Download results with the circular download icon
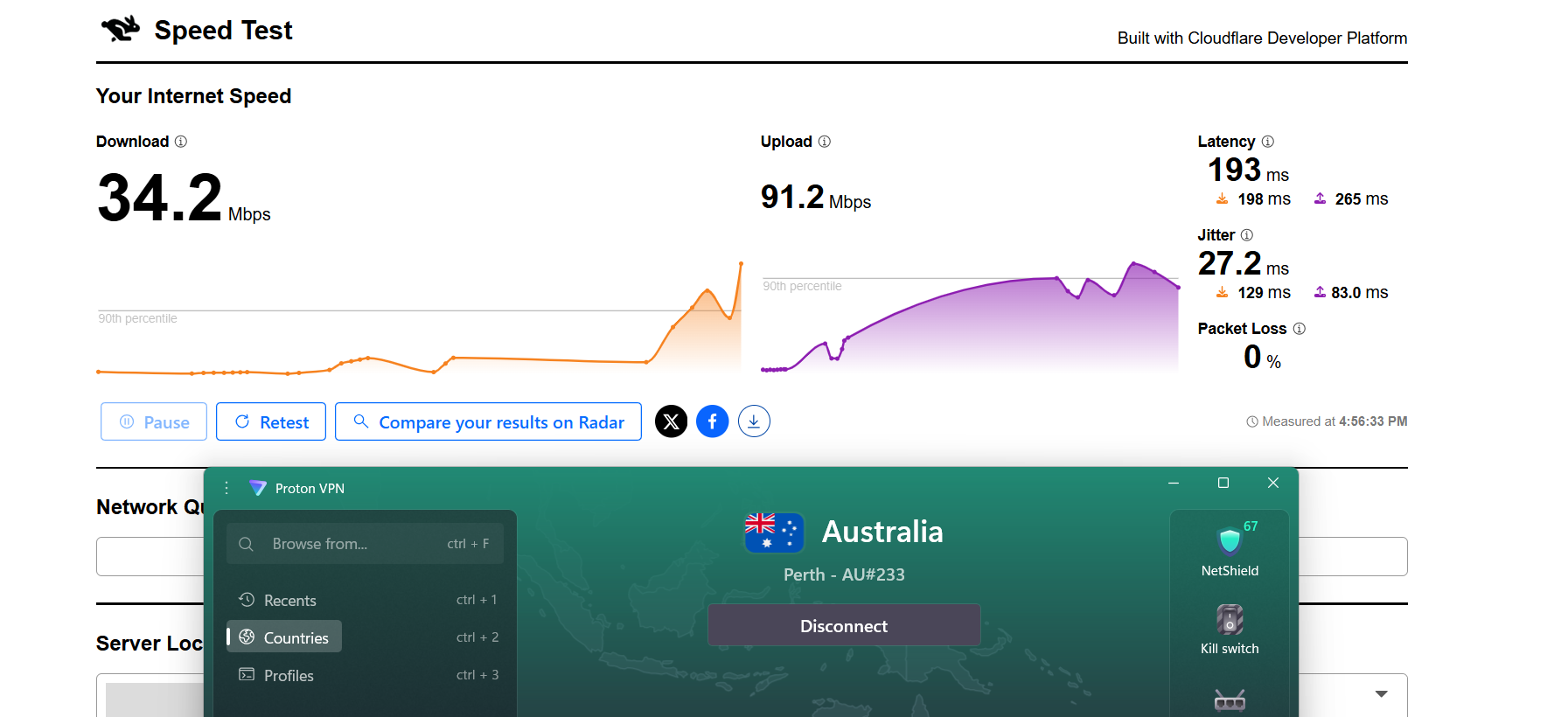Screen dimensions: 1568x717 tap(754, 421)
